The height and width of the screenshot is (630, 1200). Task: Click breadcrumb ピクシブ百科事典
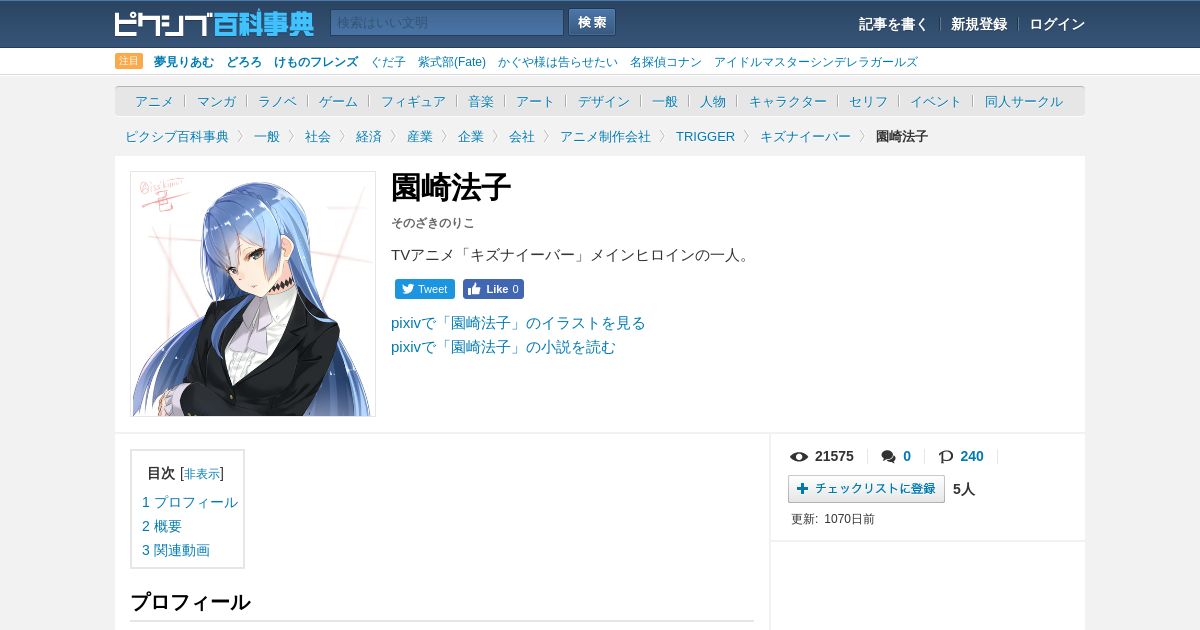tap(177, 136)
